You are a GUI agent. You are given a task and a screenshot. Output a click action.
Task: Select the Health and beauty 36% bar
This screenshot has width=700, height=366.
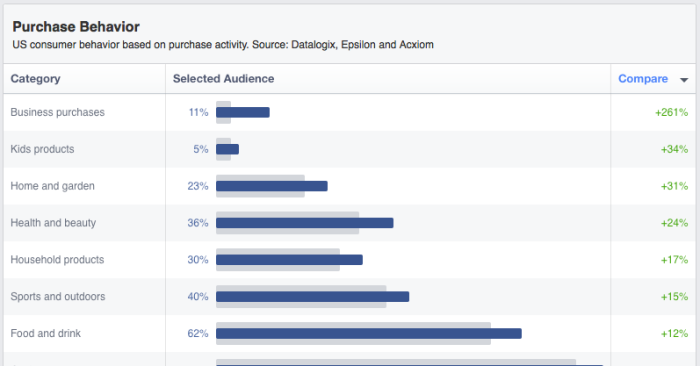click(x=304, y=223)
